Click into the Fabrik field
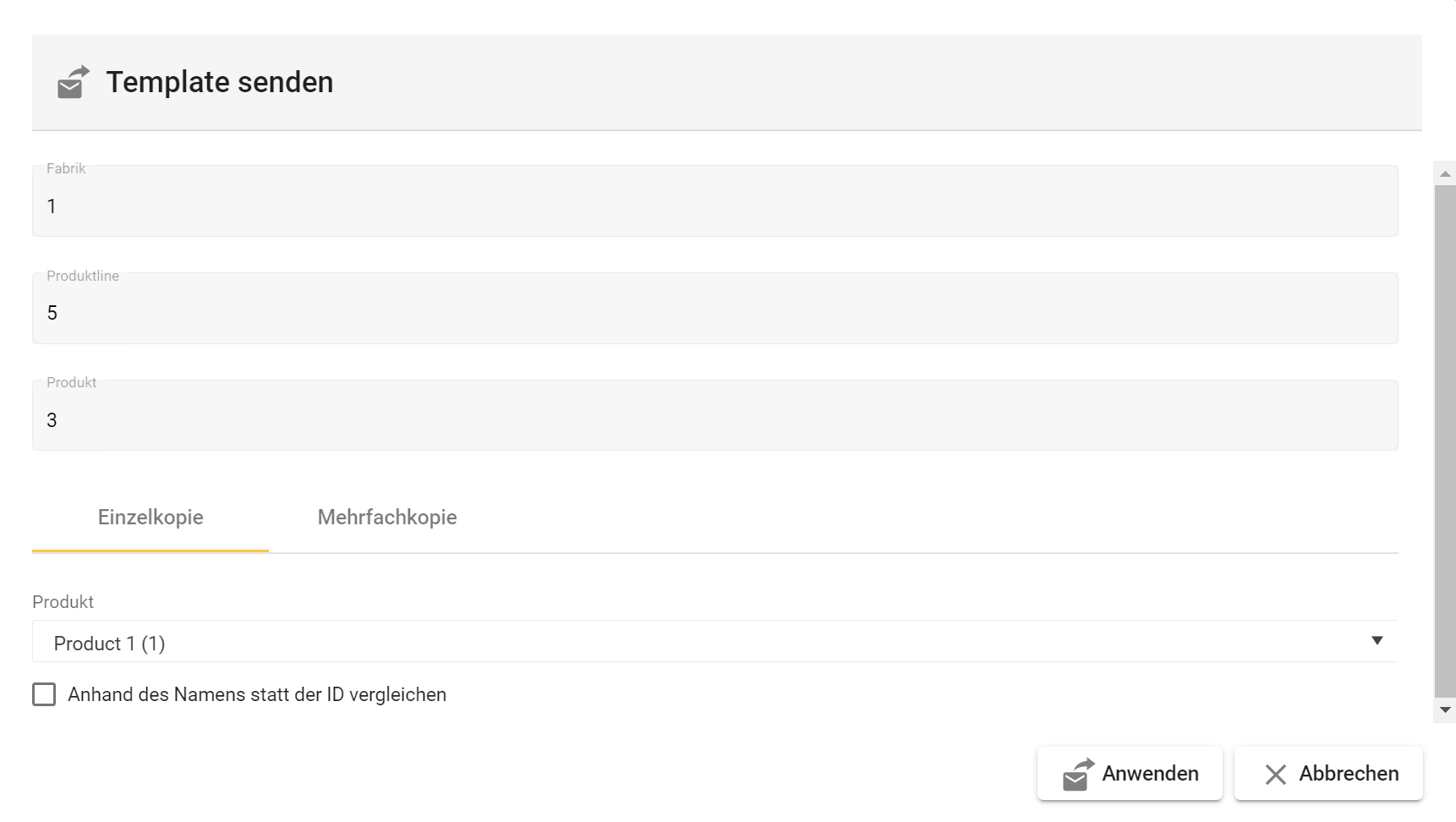The width and height of the screenshot is (1456, 822). tap(714, 205)
